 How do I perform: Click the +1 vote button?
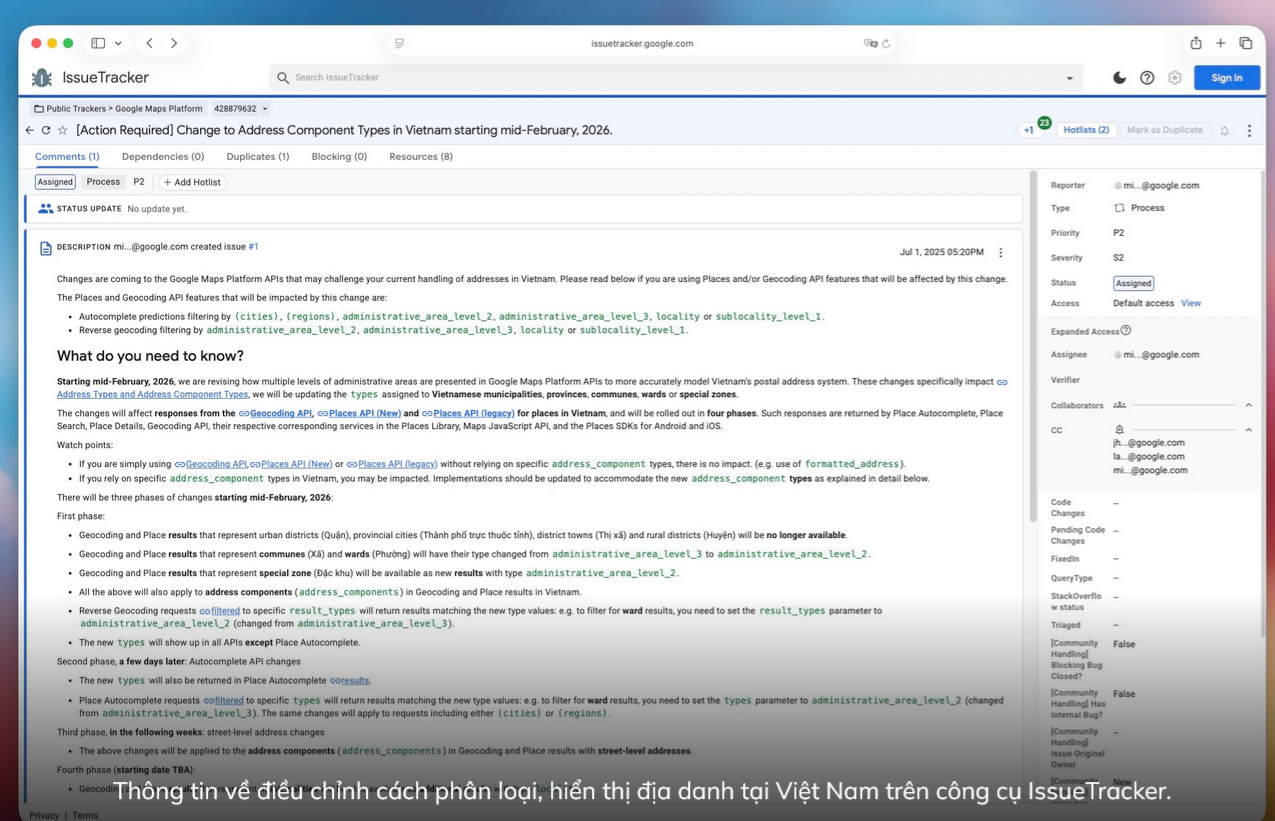point(1028,130)
